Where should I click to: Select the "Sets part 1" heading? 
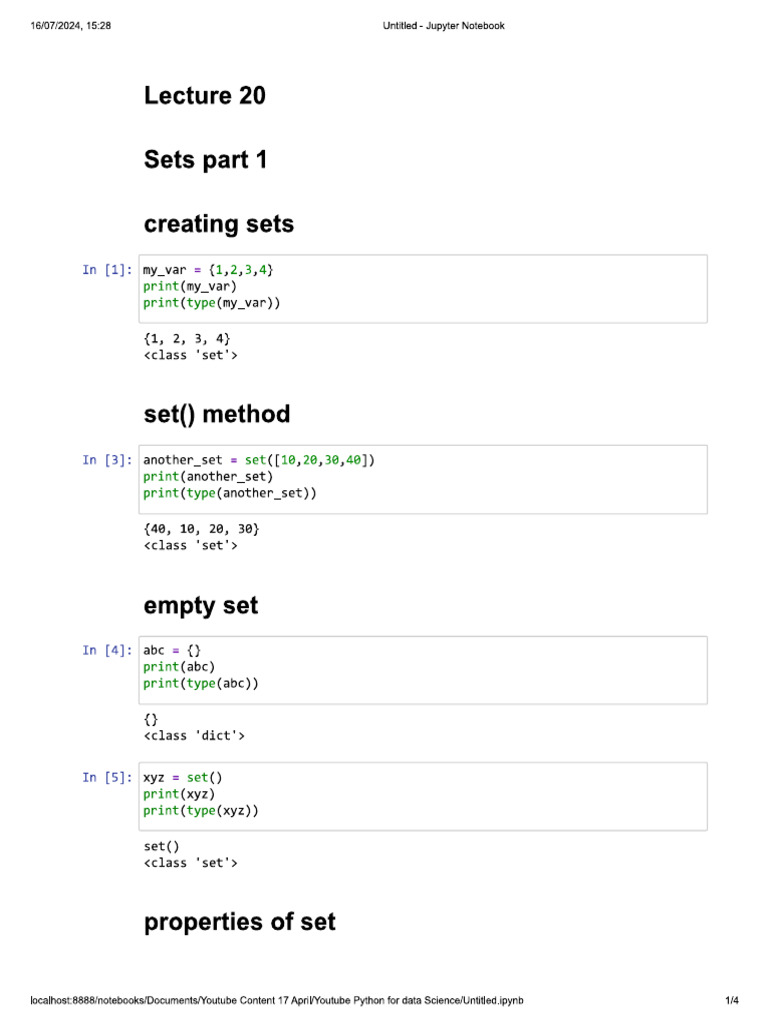tap(205, 160)
